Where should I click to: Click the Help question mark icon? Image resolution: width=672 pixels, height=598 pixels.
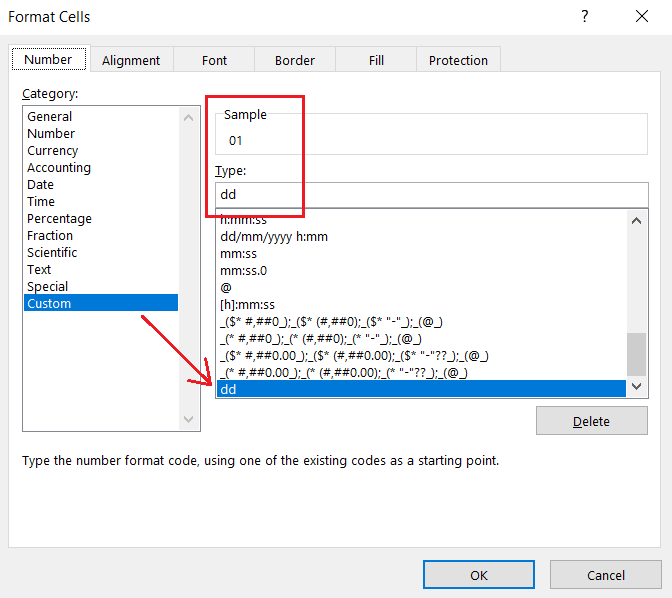[585, 16]
